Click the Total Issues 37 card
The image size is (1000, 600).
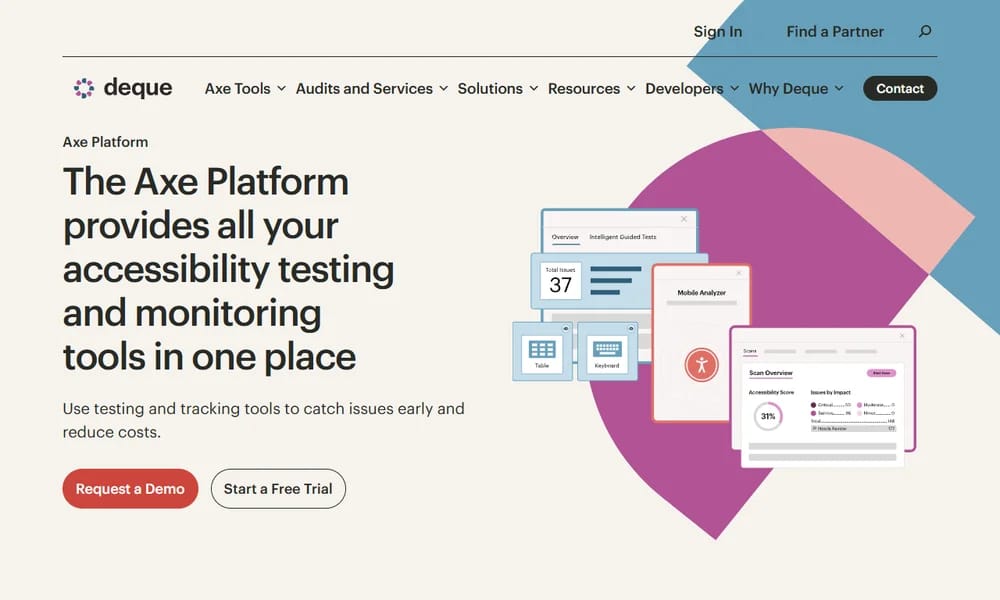[561, 281]
